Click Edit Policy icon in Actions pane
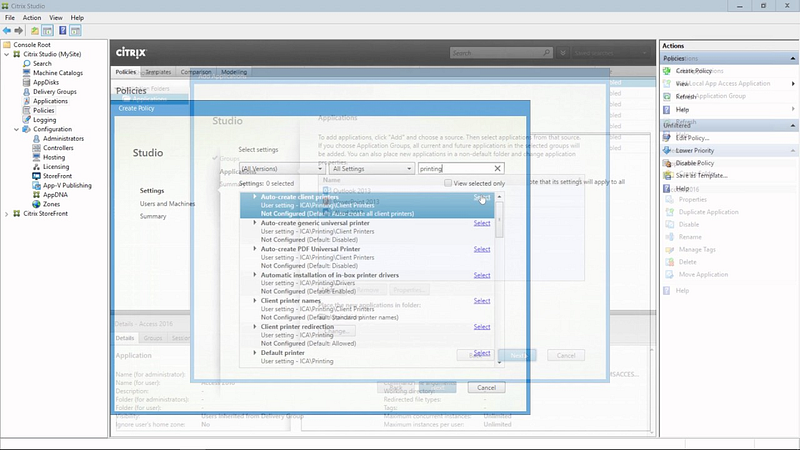Screen dimensions: 800x450 (667, 138)
